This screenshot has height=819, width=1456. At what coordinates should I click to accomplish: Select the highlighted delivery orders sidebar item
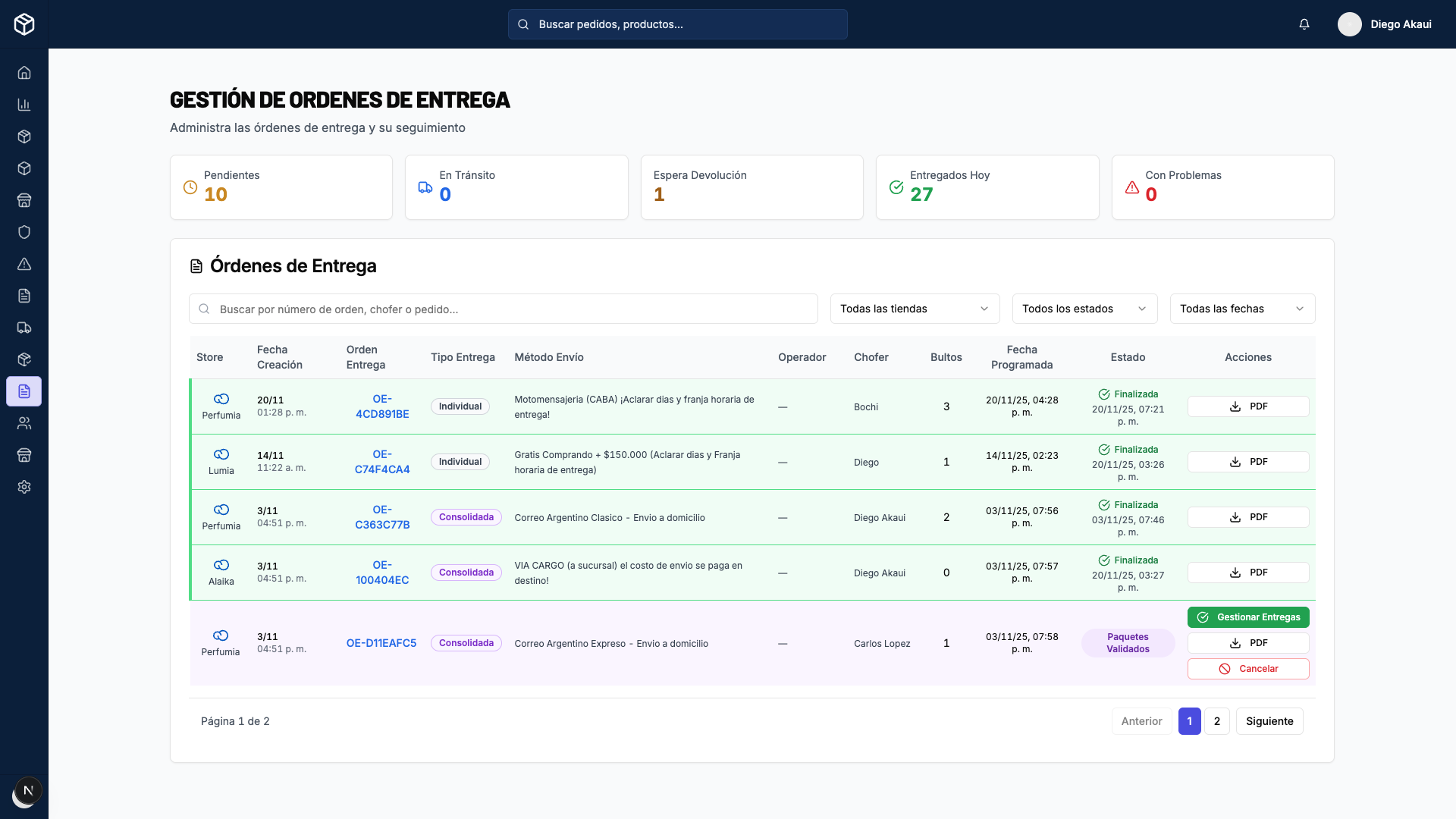pos(24,391)
